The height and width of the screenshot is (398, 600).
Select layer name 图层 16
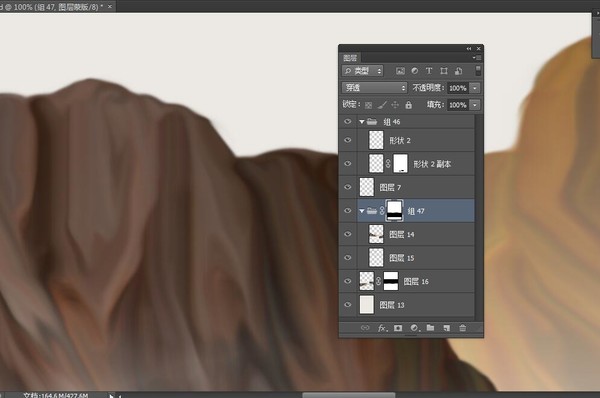pos(416,282)
